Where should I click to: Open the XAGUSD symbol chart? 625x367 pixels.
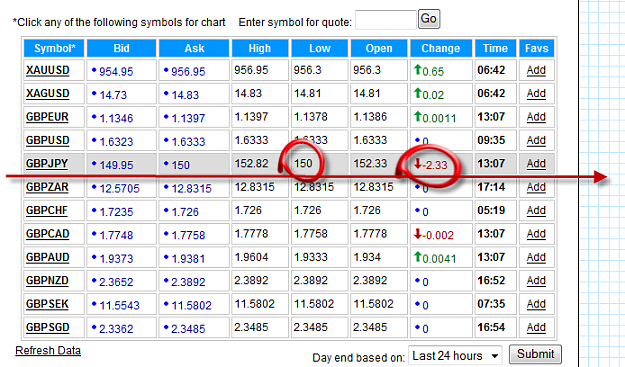coord(47,94)
